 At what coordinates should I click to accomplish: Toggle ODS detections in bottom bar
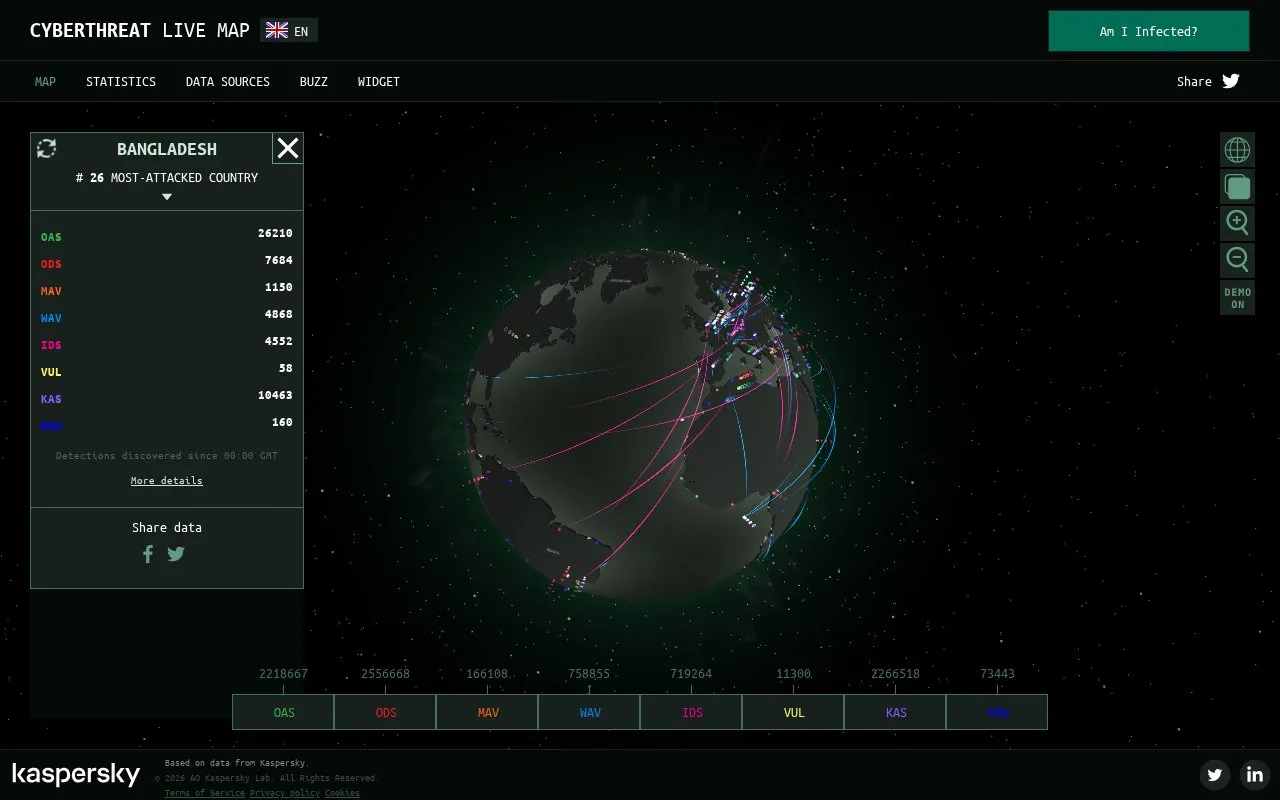click(386, 712)
